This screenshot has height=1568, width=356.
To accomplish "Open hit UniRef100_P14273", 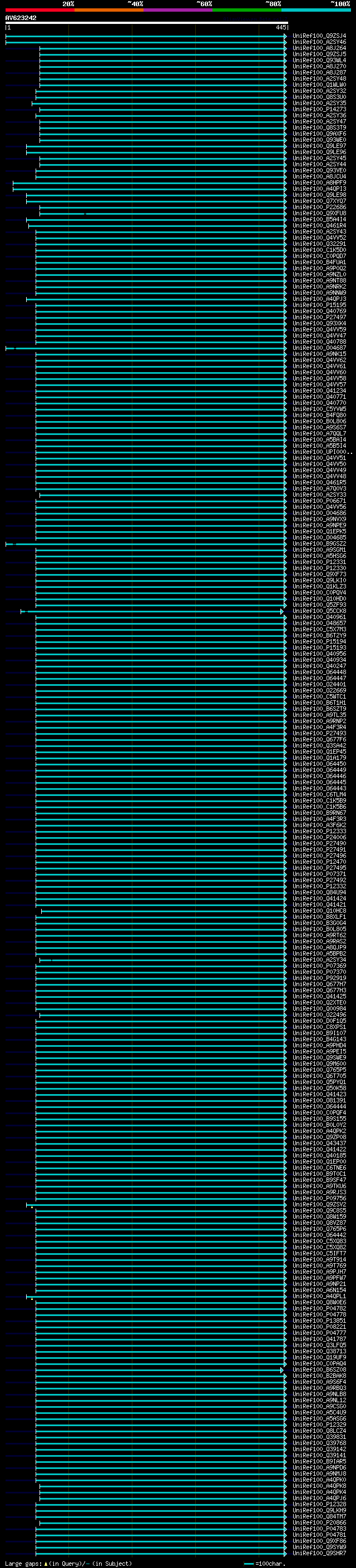I will [x=319, y=110].
